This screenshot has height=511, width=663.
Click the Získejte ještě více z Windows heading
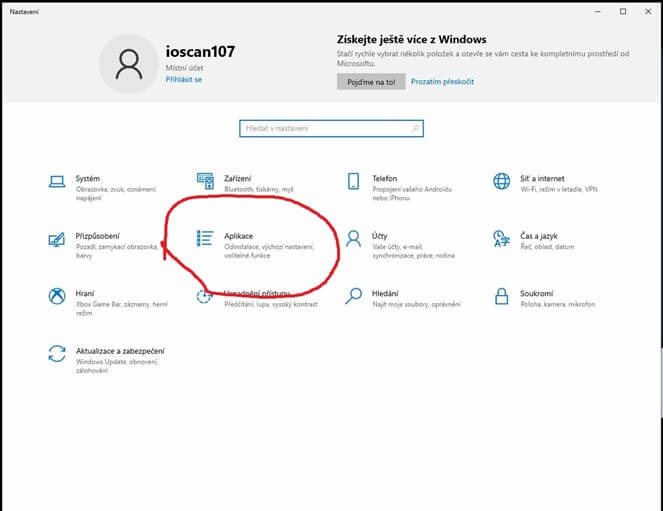(x=411, y=39)
